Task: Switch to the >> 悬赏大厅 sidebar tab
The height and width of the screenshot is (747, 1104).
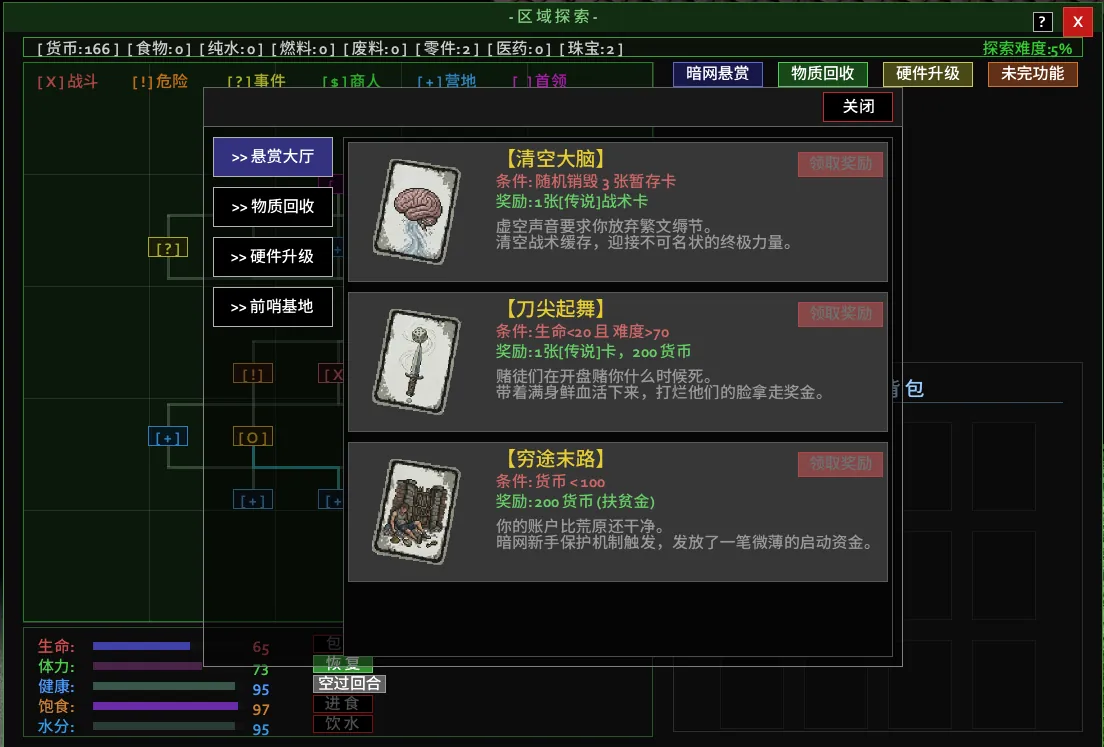Action: [x=273, y=157]
